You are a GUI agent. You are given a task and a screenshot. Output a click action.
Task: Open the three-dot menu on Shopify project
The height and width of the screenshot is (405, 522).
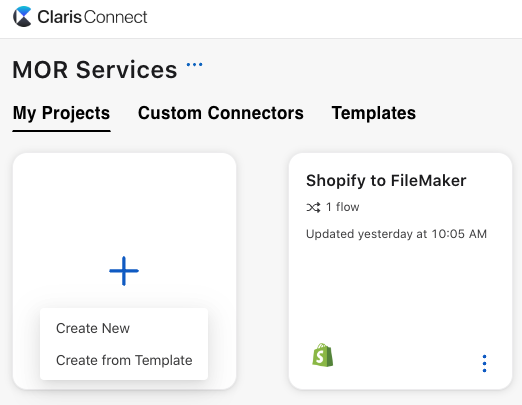click(x=484, y=363)
